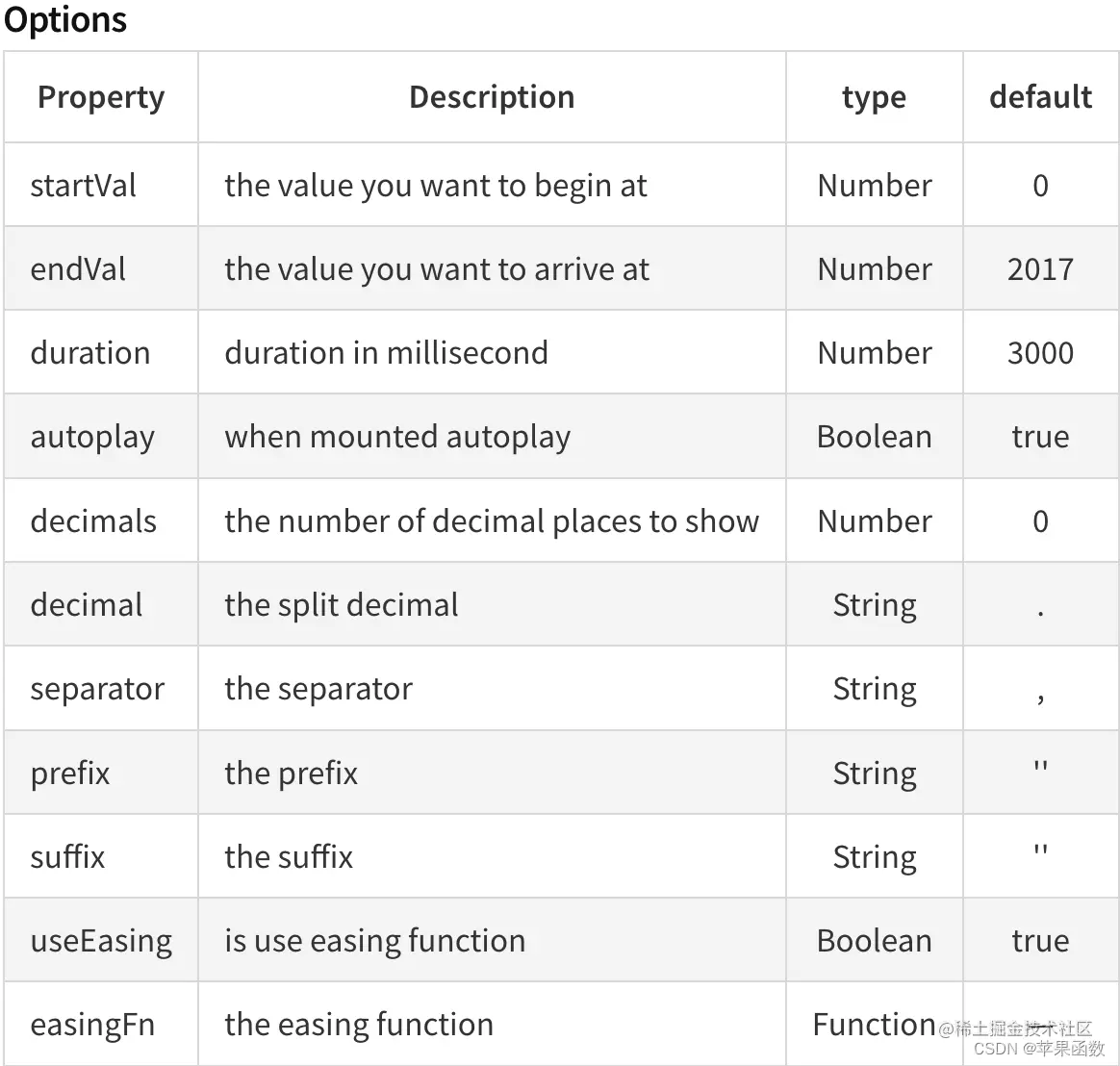Select the Property column header
1120x1066 pixels.
(x=101, y=97)
